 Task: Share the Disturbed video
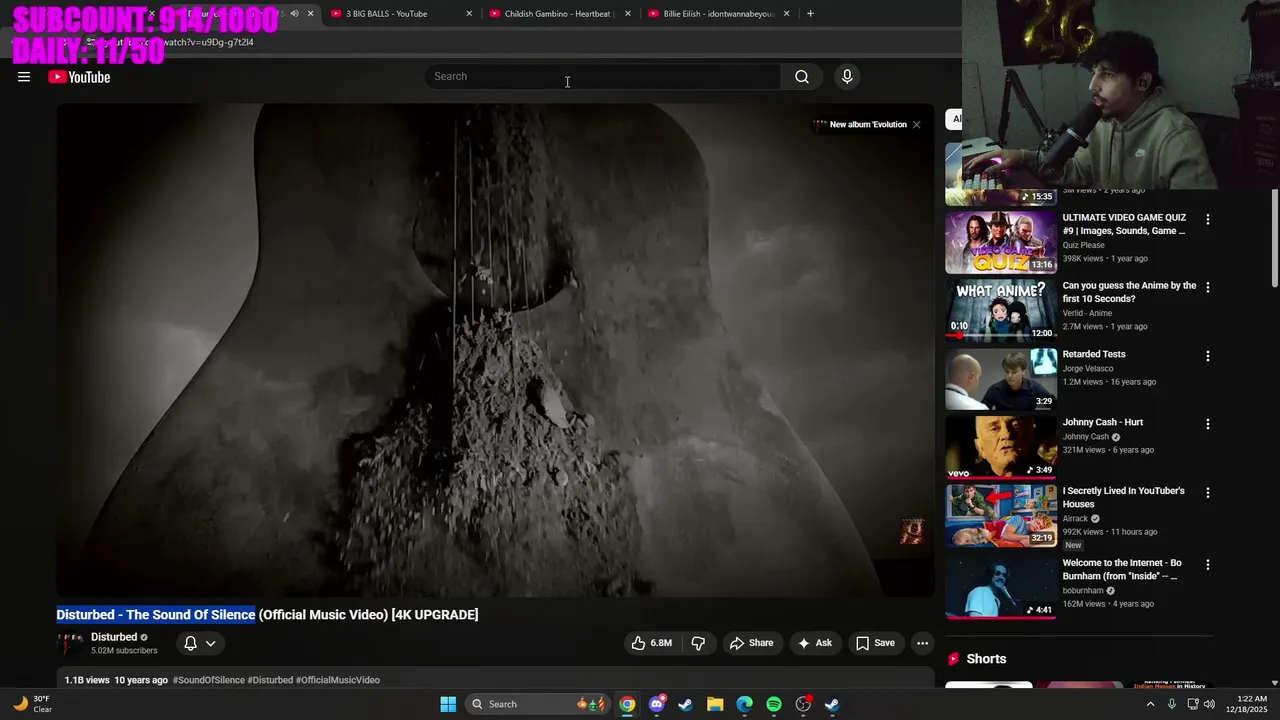751,643
